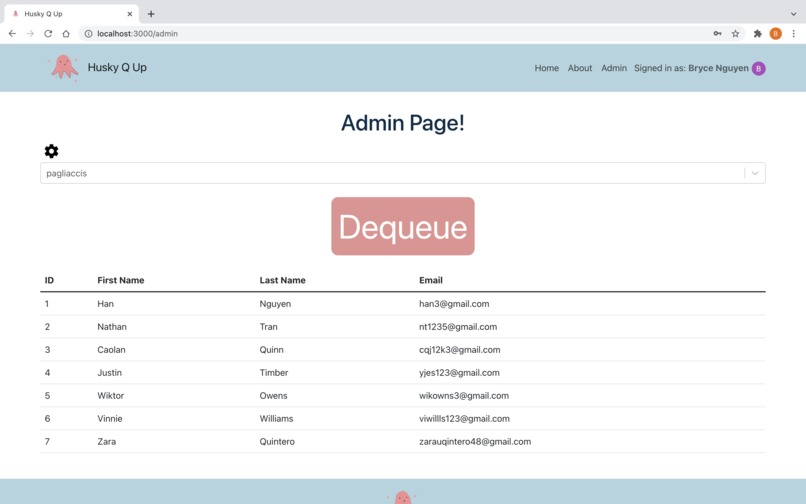Click the browser home icon
806x504 pixels.
pos(66,33)
